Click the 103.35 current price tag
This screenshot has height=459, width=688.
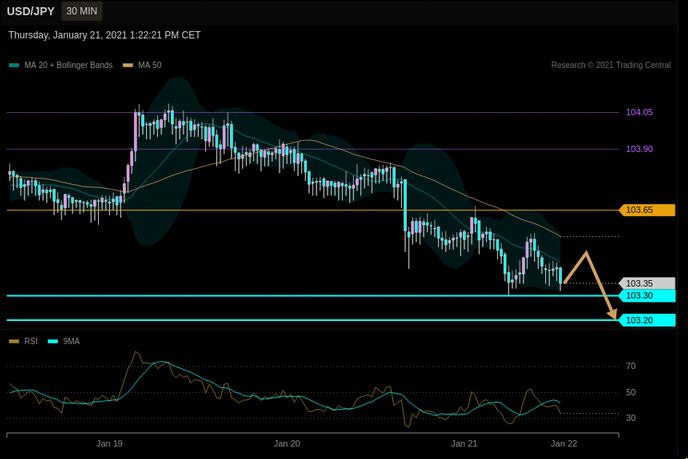tap(647, 283)
